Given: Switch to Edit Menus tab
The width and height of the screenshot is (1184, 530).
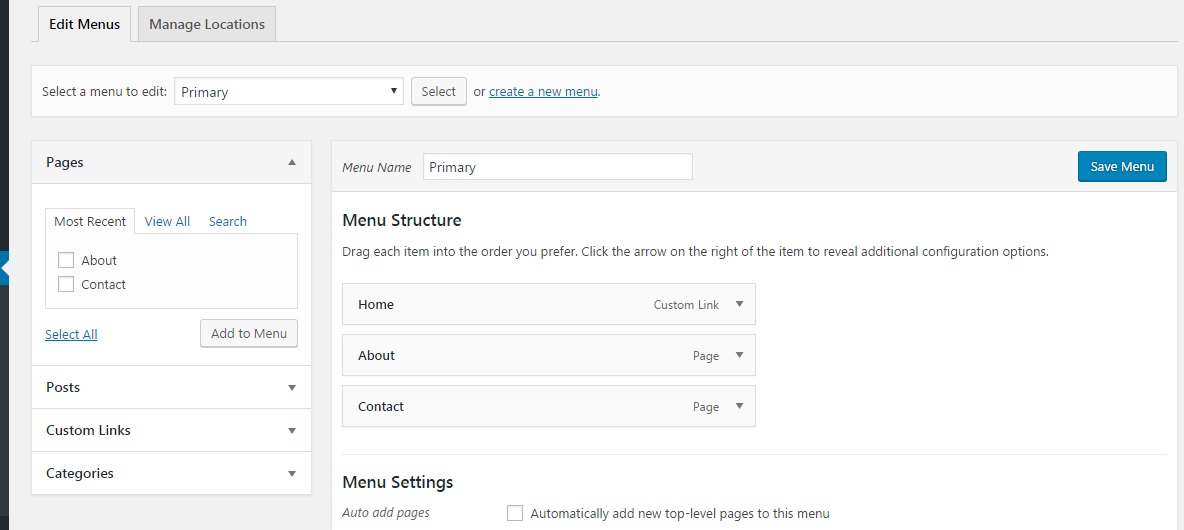Looking at the screenshot, I should coord(84,24).
